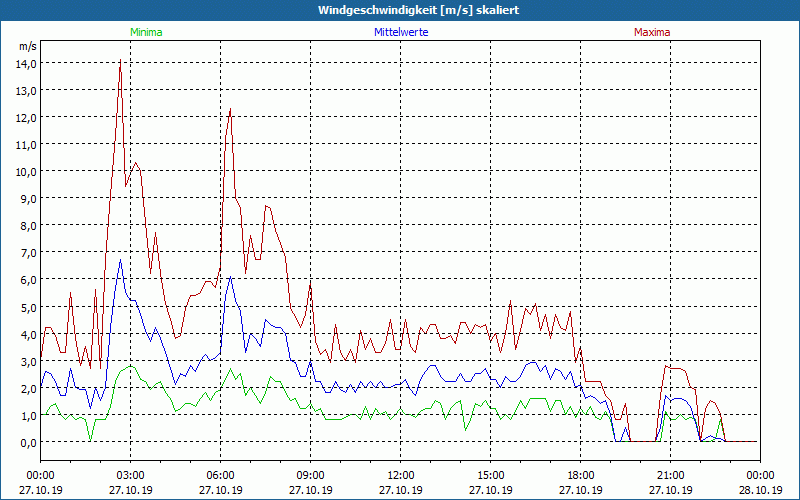Click the blue Mittelwerte legend label
This screenshot has width=800, height=500.
tap(401, 32)
